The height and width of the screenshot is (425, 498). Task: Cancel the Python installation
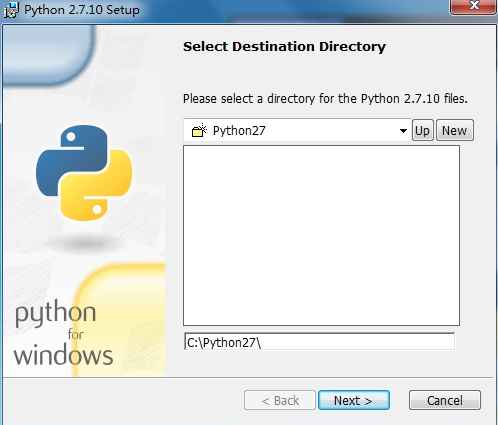coord(445,400)
